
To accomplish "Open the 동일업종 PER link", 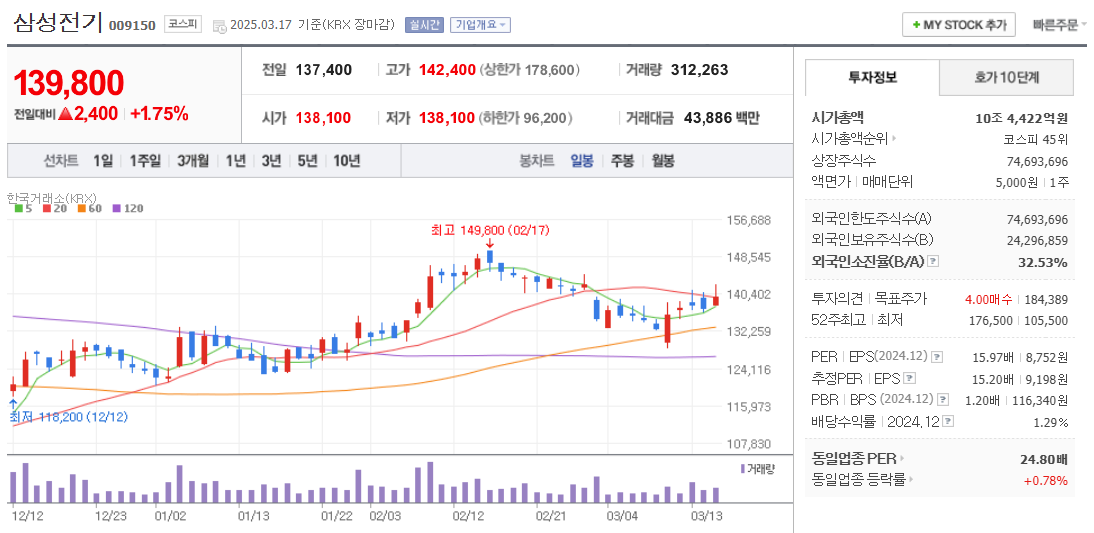I will pos(854,459).
